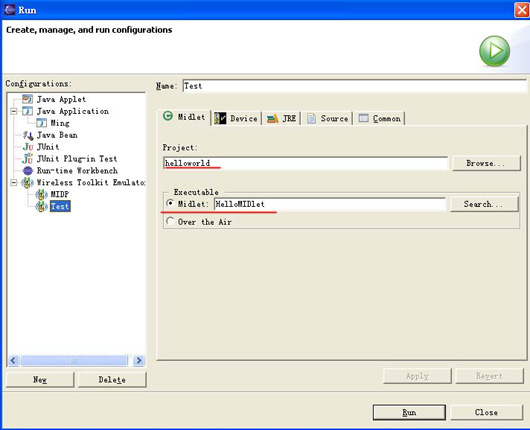The height and width of the screenshot is (430, 530).
Task: Click the Run-time Workbench icon
Action: pyautogui.click(x=28, y=171)
